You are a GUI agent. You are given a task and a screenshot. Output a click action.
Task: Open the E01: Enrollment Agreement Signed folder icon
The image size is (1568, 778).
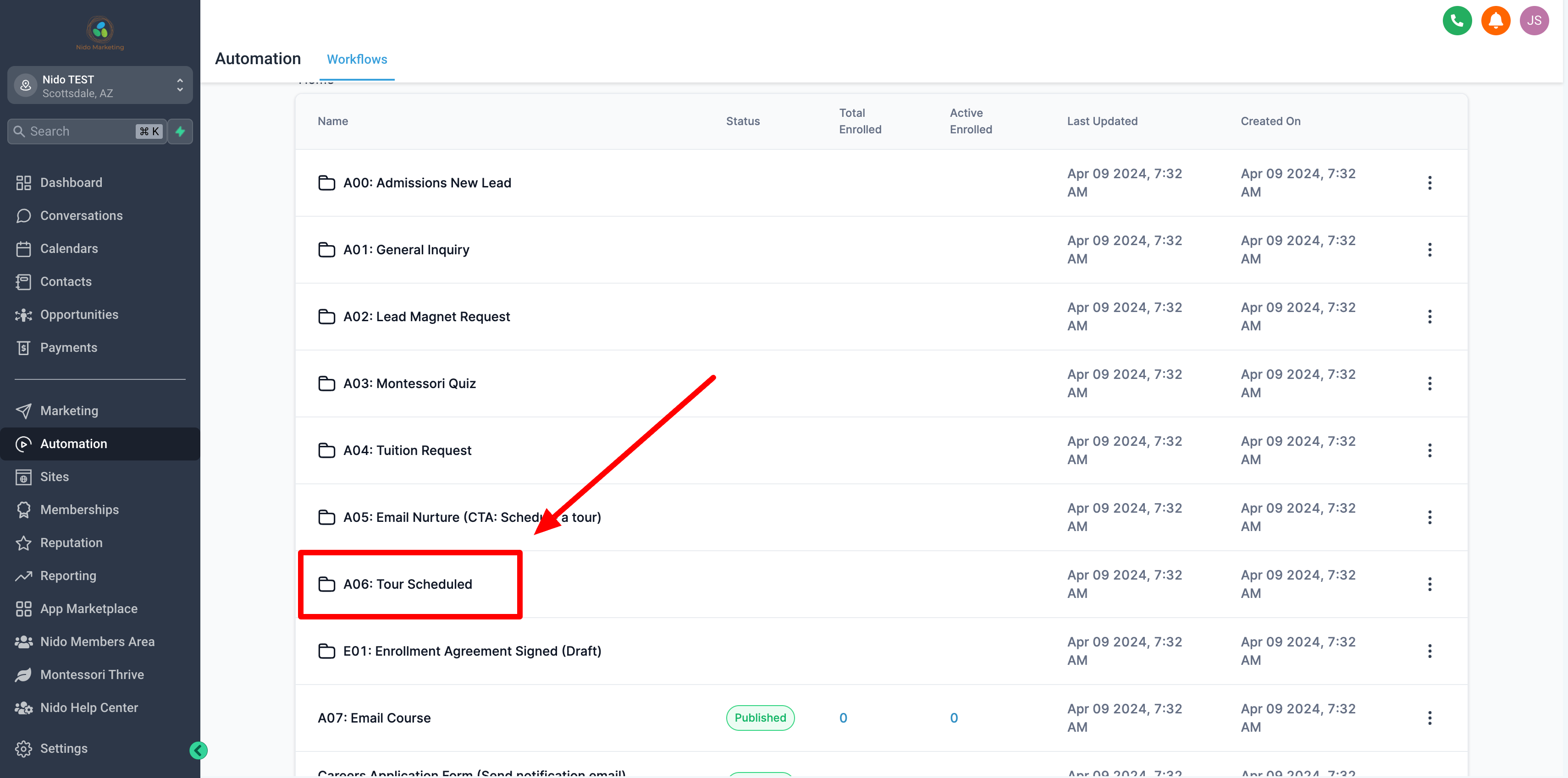coord(327,651)
